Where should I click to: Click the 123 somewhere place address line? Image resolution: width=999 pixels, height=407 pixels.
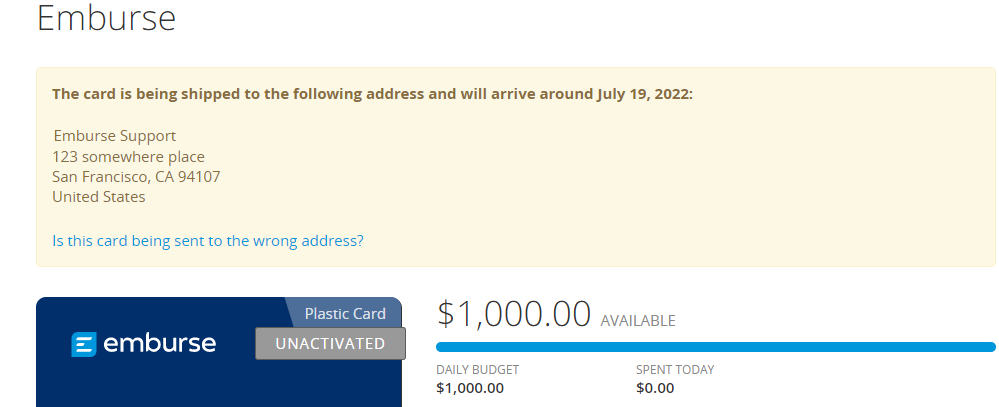[x=128, y=156]
